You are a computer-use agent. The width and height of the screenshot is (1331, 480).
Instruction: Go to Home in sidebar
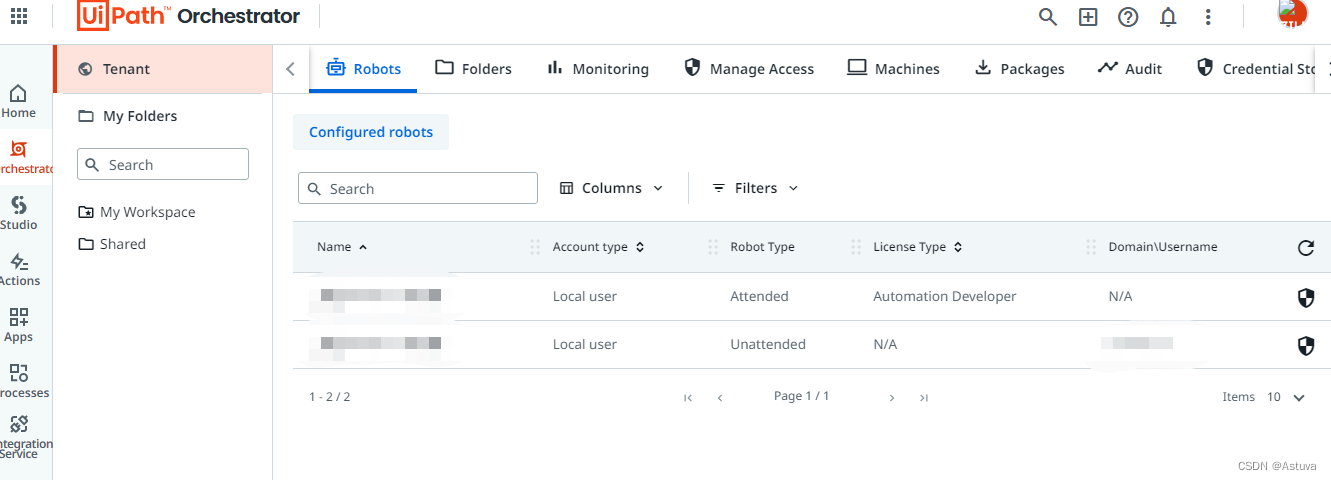click(18, 102)
